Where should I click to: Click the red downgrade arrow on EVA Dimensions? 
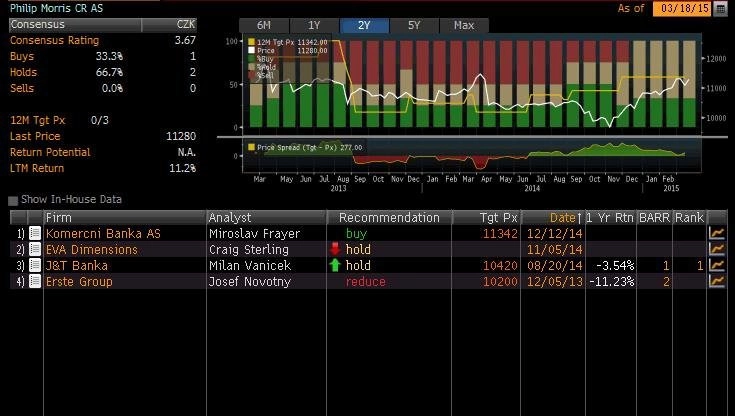(335, 249)
